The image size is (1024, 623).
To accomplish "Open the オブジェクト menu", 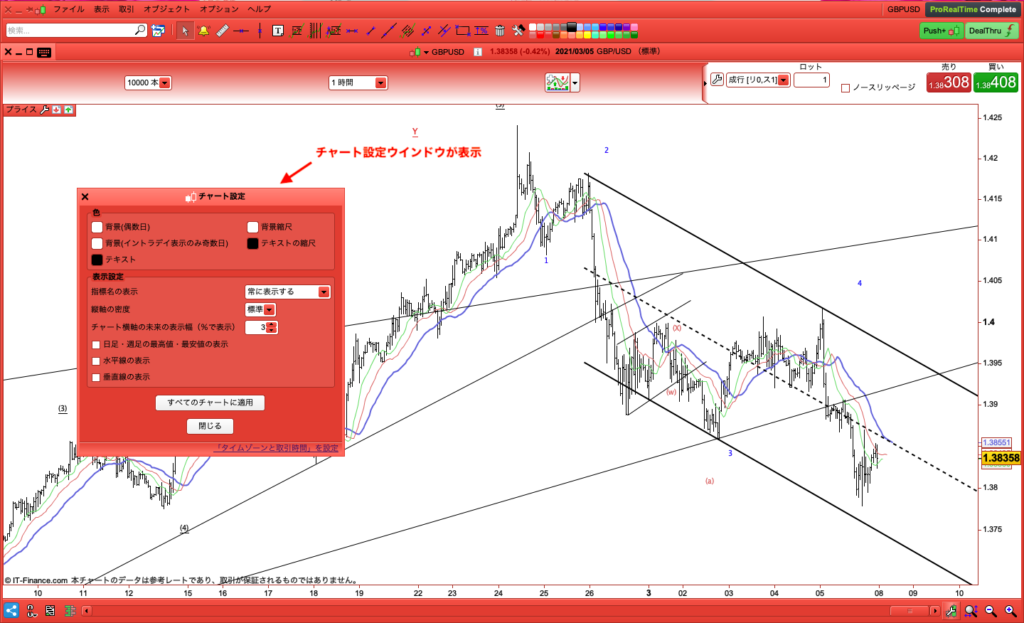I will (167, 9).
